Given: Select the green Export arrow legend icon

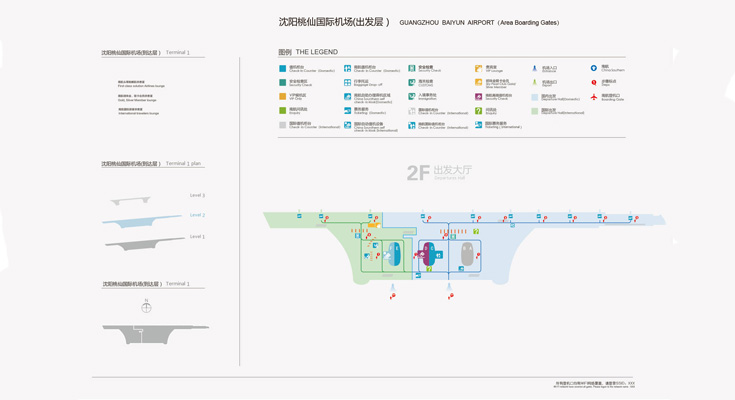Looking at the screenshot, I should tap(534, 83).
